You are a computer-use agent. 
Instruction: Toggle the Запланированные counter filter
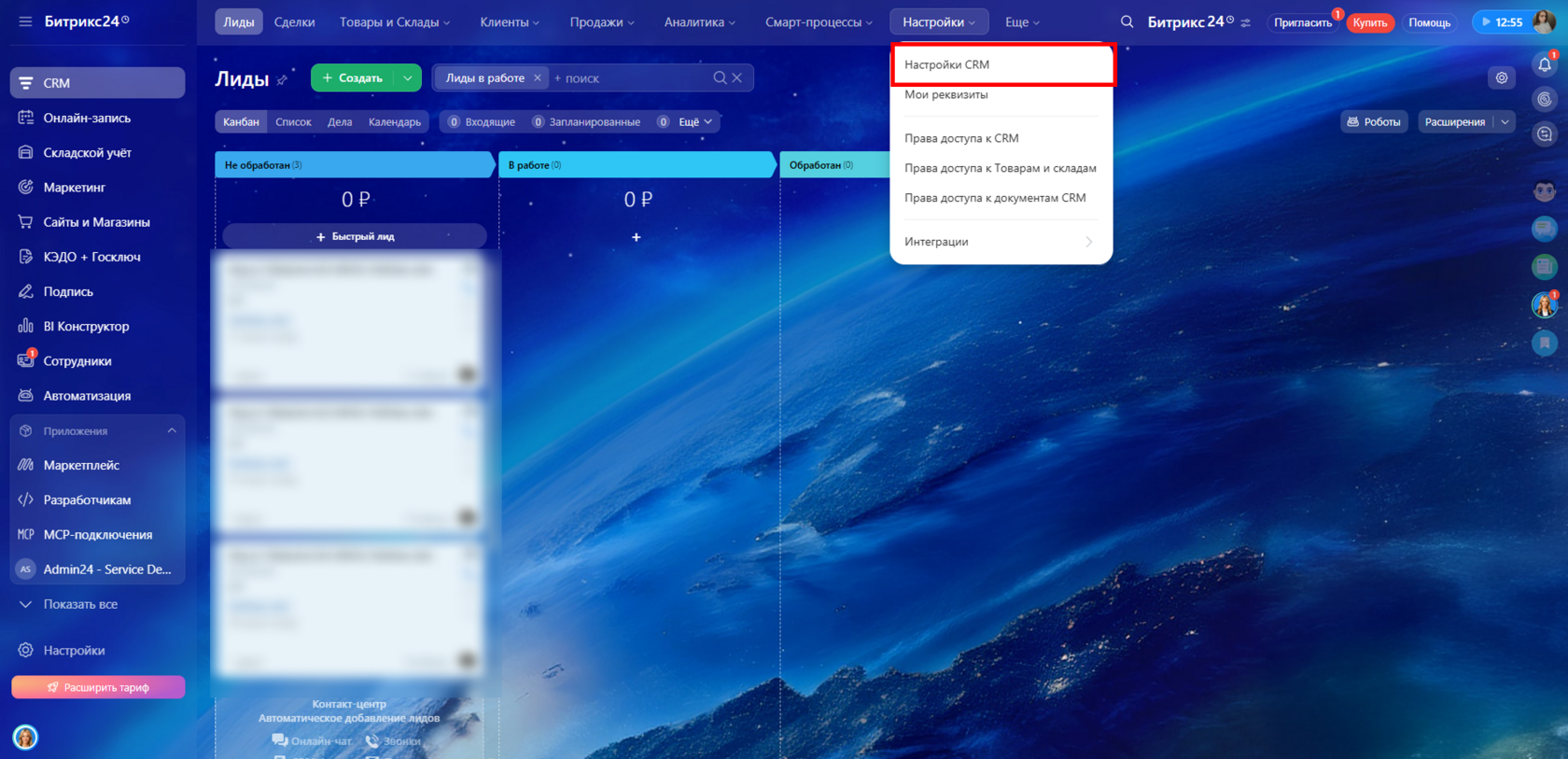coord(587,122)
